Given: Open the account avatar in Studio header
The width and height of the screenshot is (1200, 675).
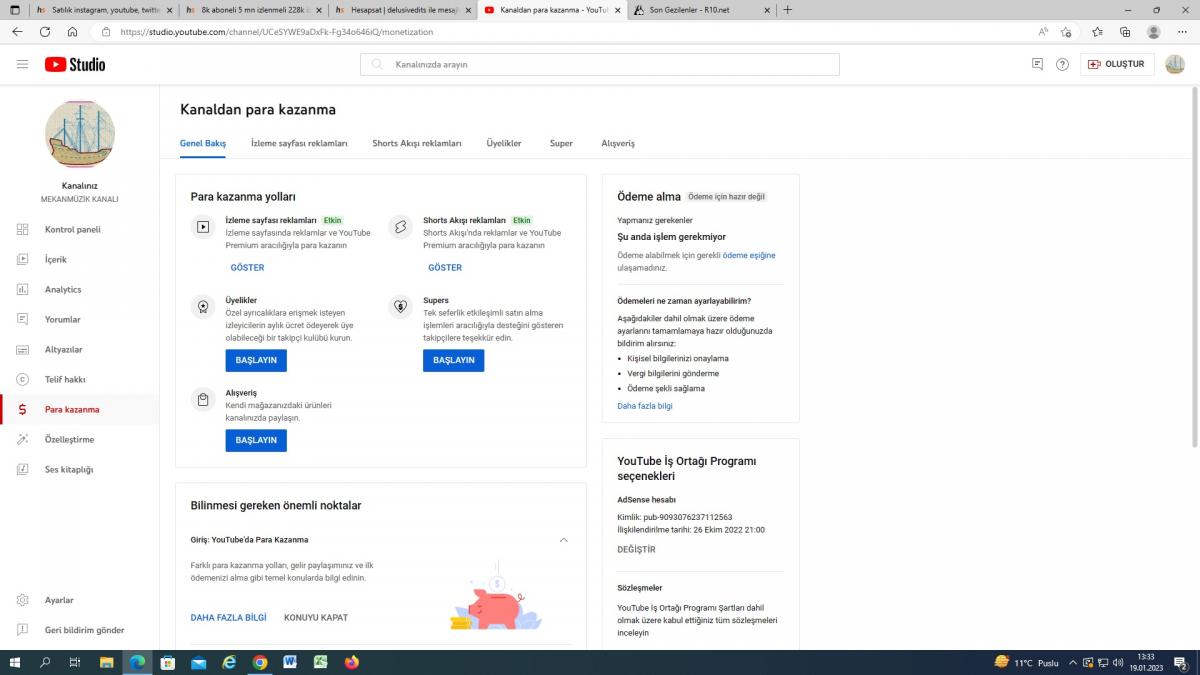Looking at the screenshot, I should coord(1175,64).
